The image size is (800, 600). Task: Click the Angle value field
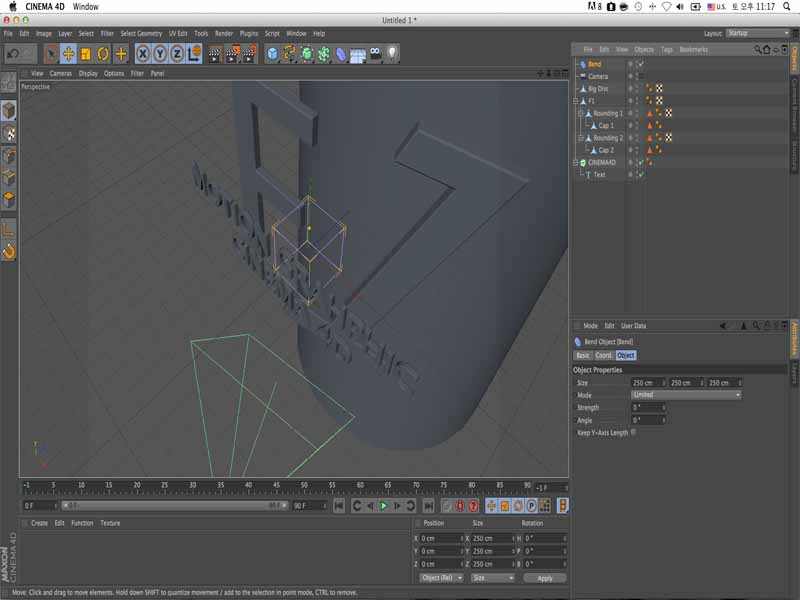pos(648,420)
